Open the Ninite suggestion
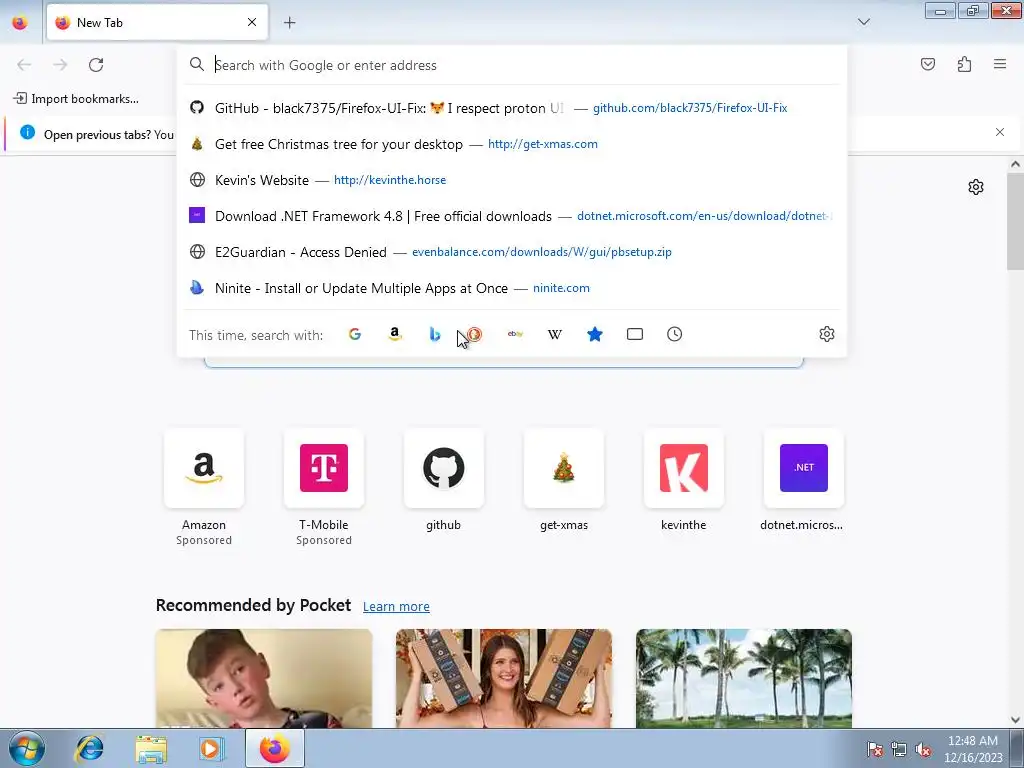Viewport: 1024px width, 768px height. tap(512, 287)
